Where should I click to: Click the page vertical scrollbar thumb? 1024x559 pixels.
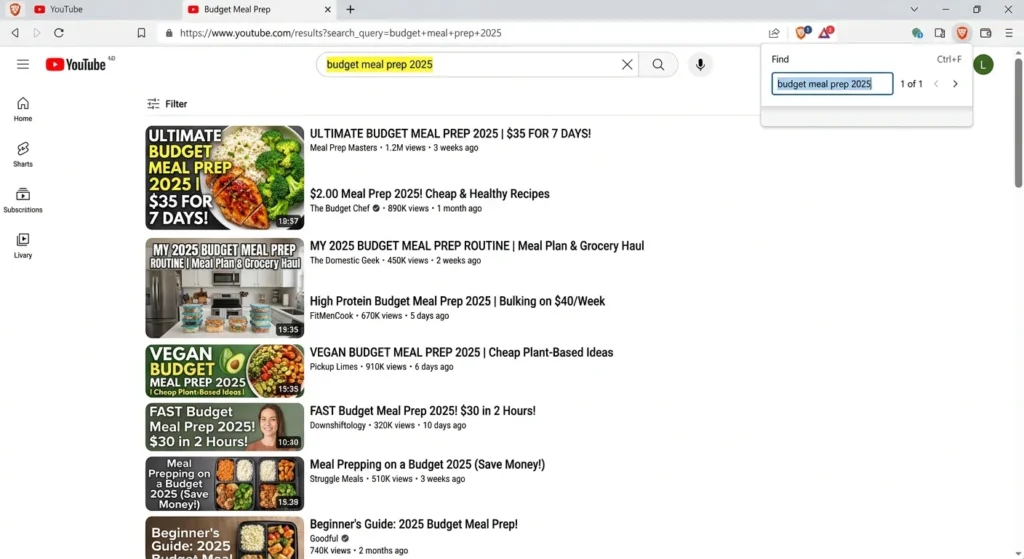coord(1017,123)
